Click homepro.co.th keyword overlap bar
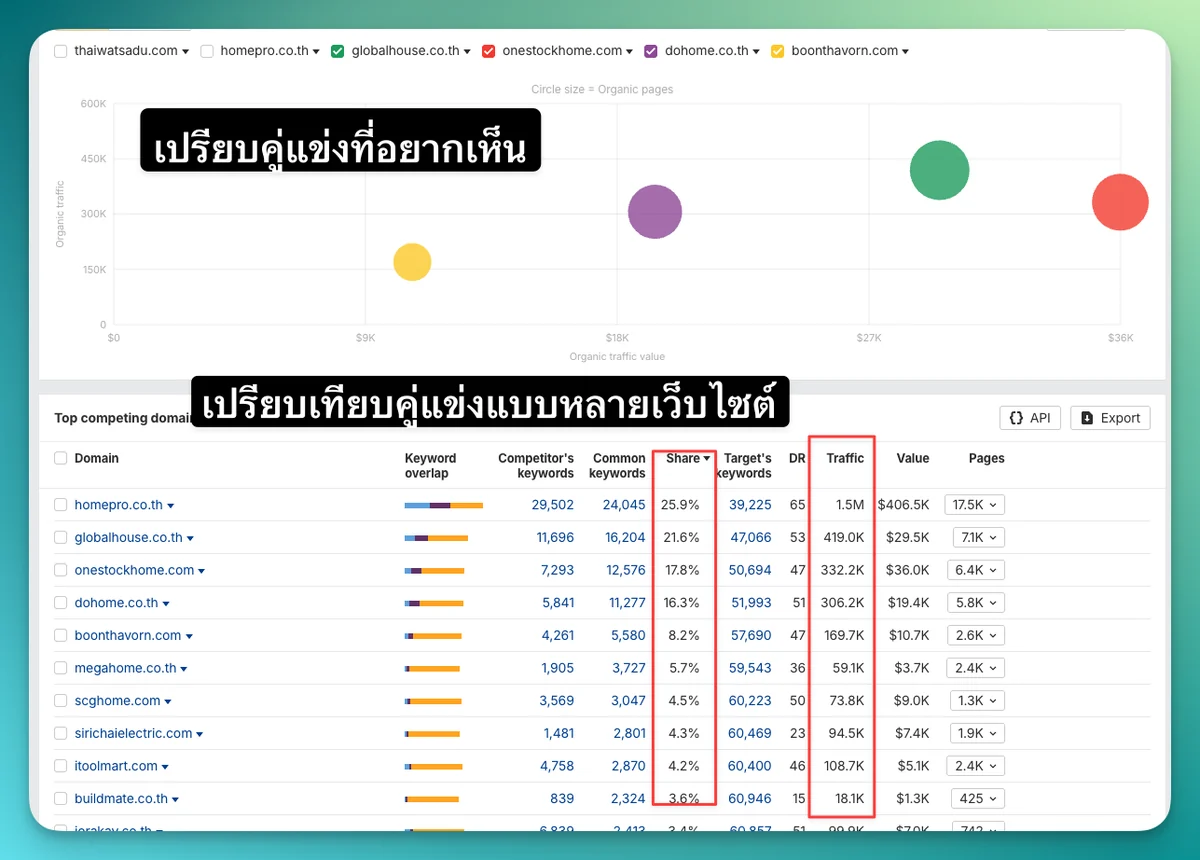The width and height of the screenshot is (1200, 860). point(444,505)
